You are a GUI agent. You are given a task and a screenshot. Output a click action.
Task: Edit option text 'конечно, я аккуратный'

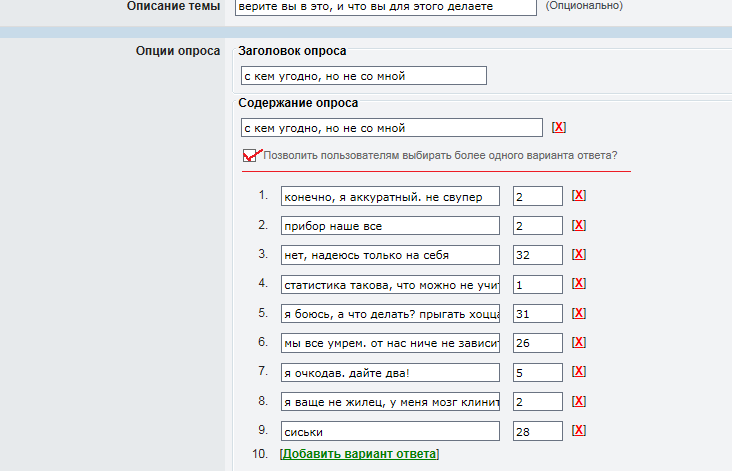click(390, 196)
